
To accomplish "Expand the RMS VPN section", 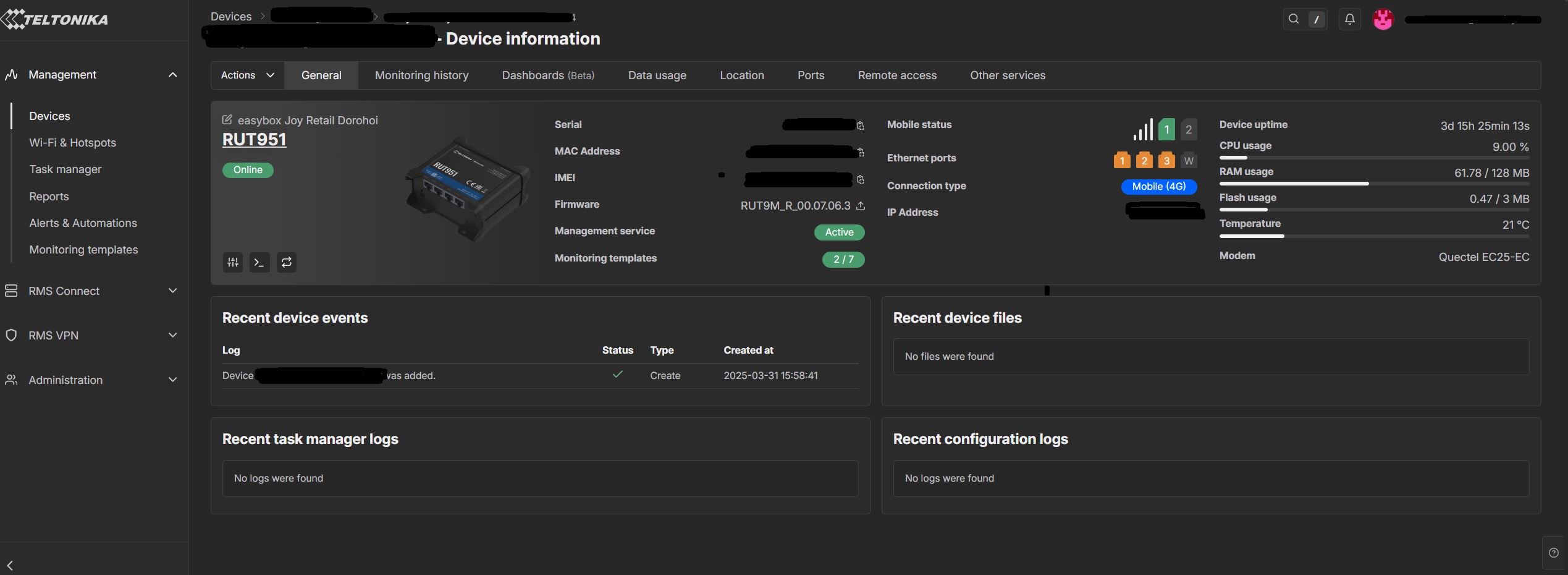I will point(173,335).
